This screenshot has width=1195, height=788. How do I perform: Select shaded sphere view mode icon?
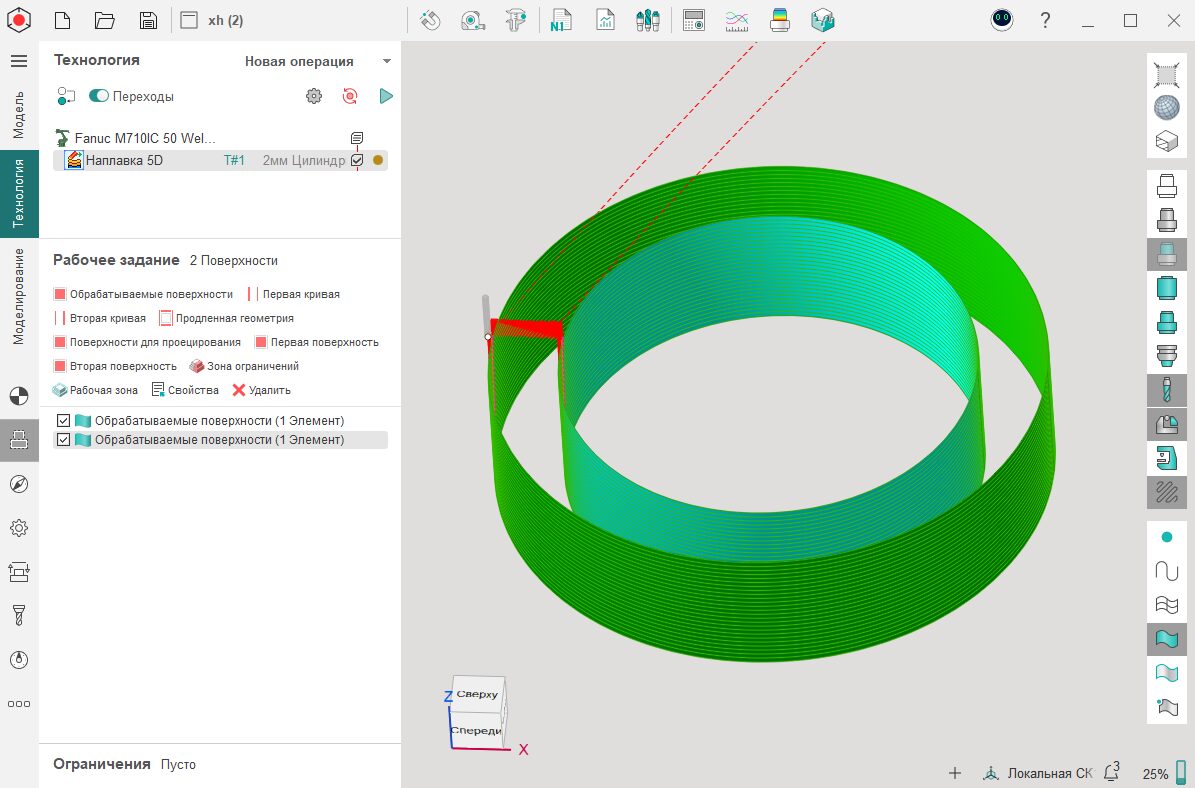(x=1166, y=107)
